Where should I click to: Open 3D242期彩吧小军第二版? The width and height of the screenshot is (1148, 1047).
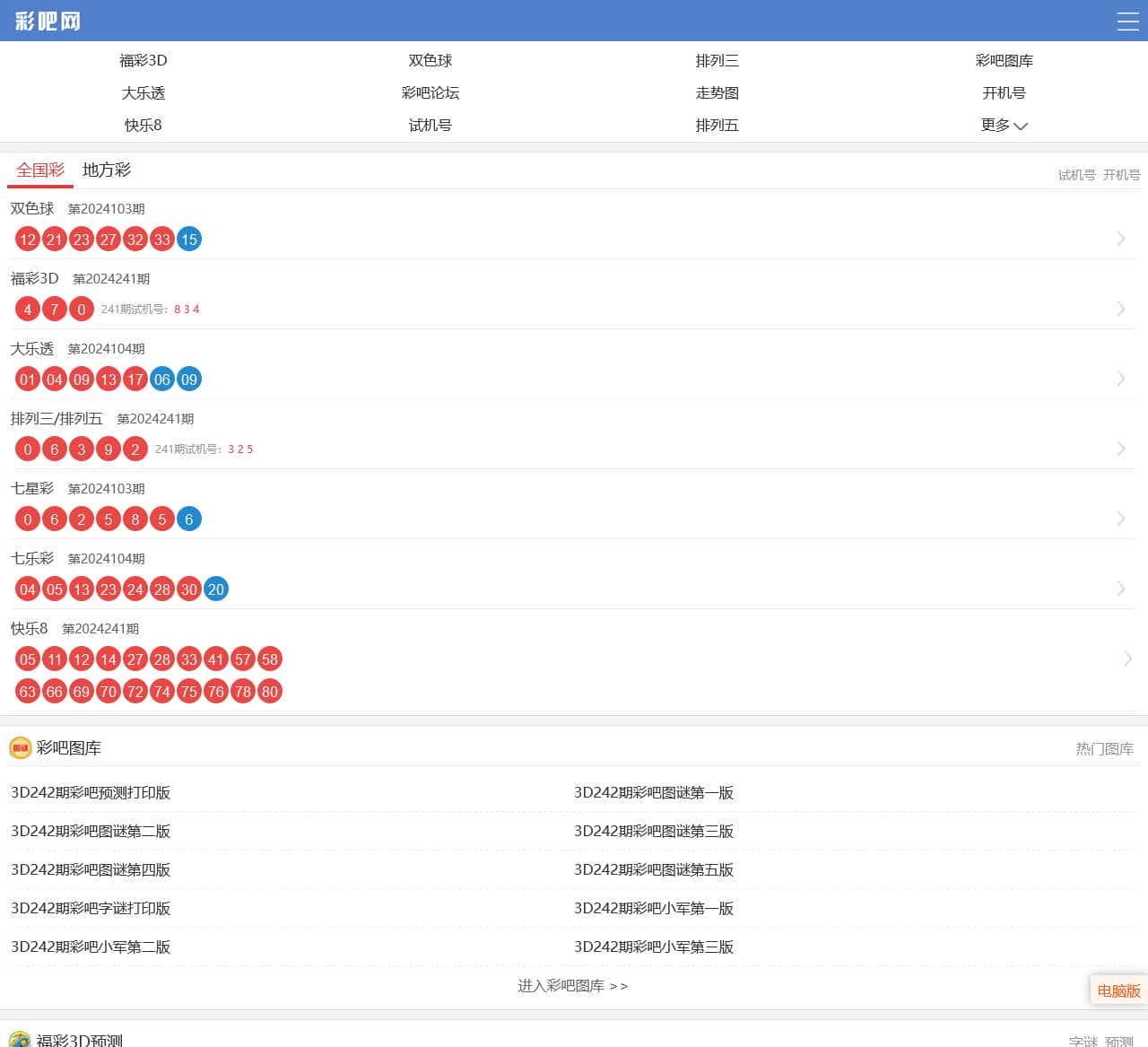pyautogui.click(x=91, y=947)
